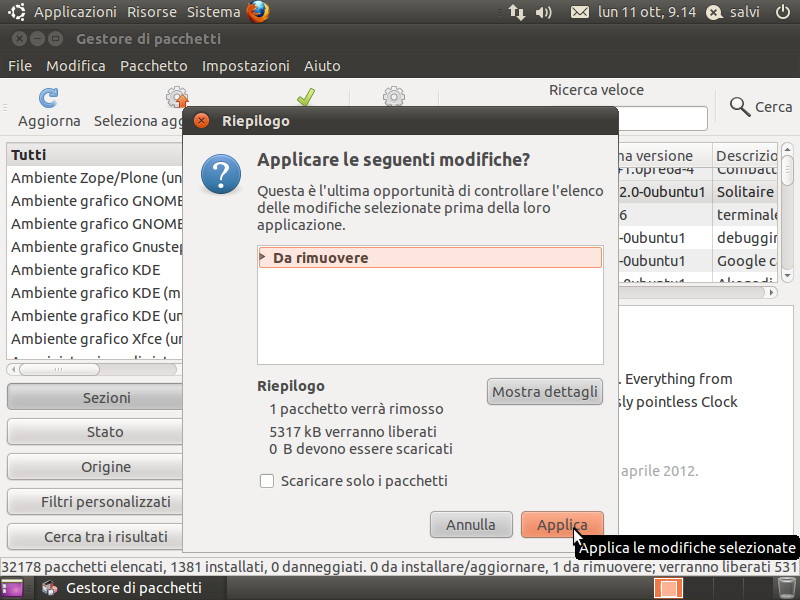This screenshot has height=600, width=800.
Task: Open the File menu
Action: (20, 66)
